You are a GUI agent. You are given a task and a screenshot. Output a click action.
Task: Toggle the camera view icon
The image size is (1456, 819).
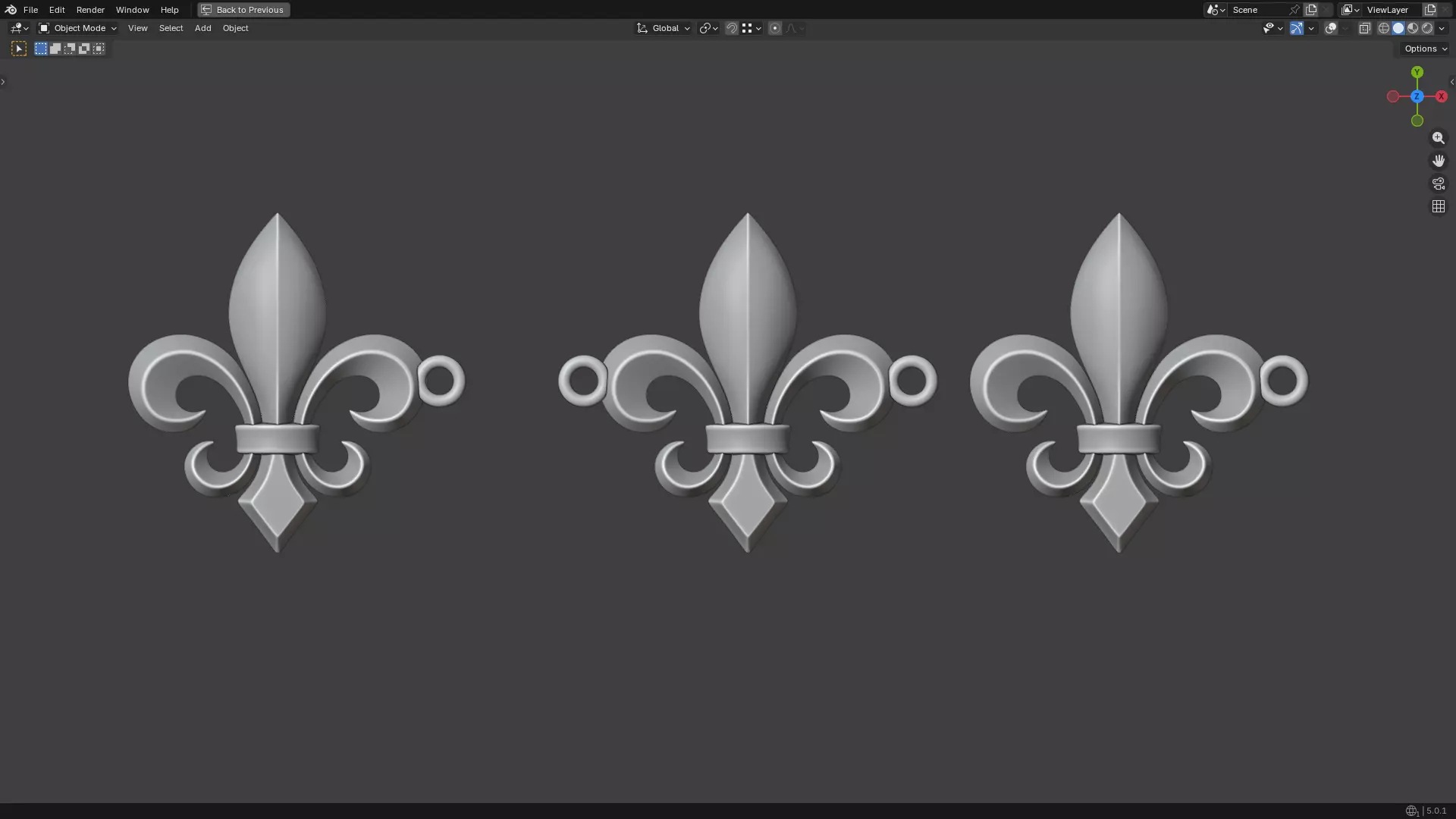(1438, 184)
